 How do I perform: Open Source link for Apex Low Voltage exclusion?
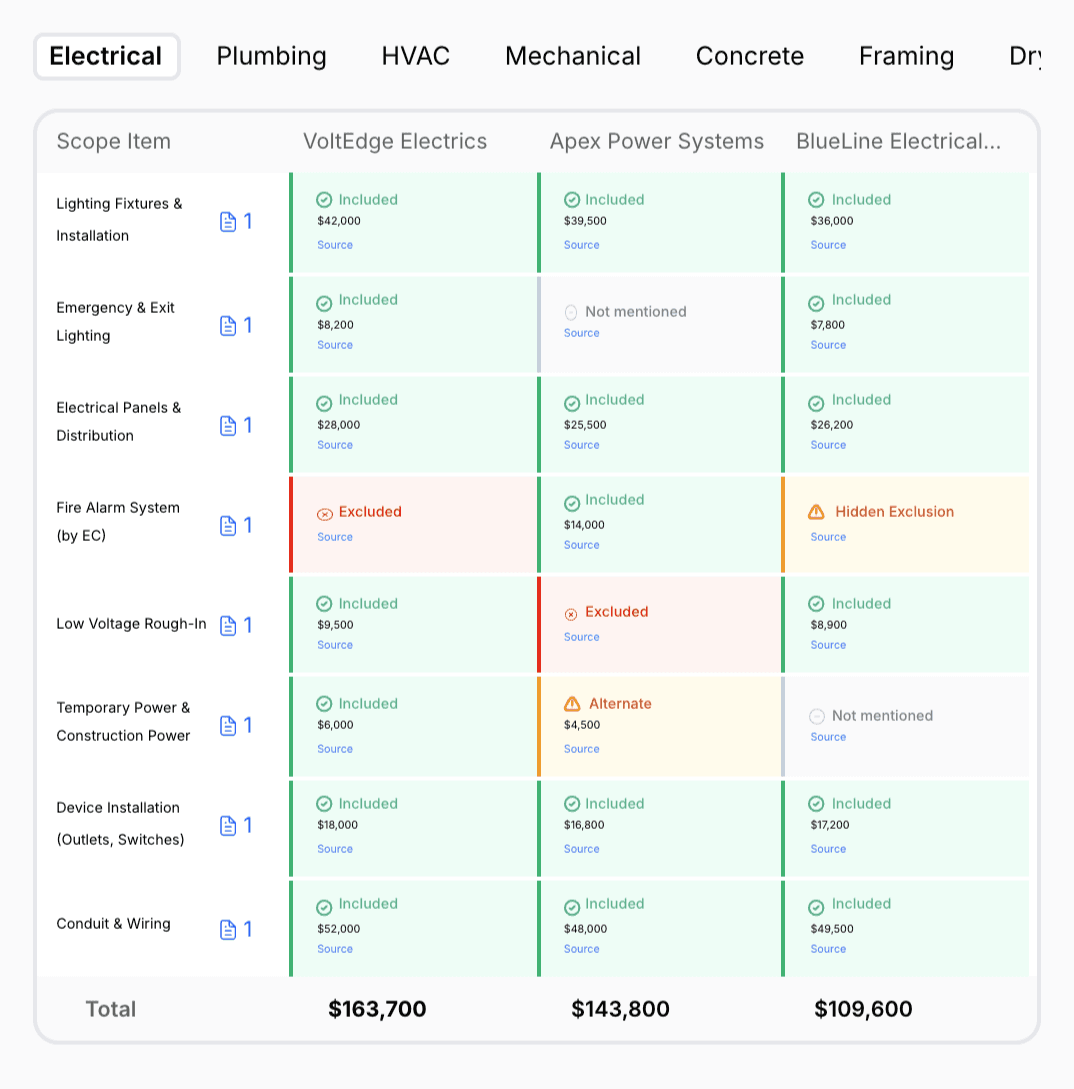(x=581, y=637)
